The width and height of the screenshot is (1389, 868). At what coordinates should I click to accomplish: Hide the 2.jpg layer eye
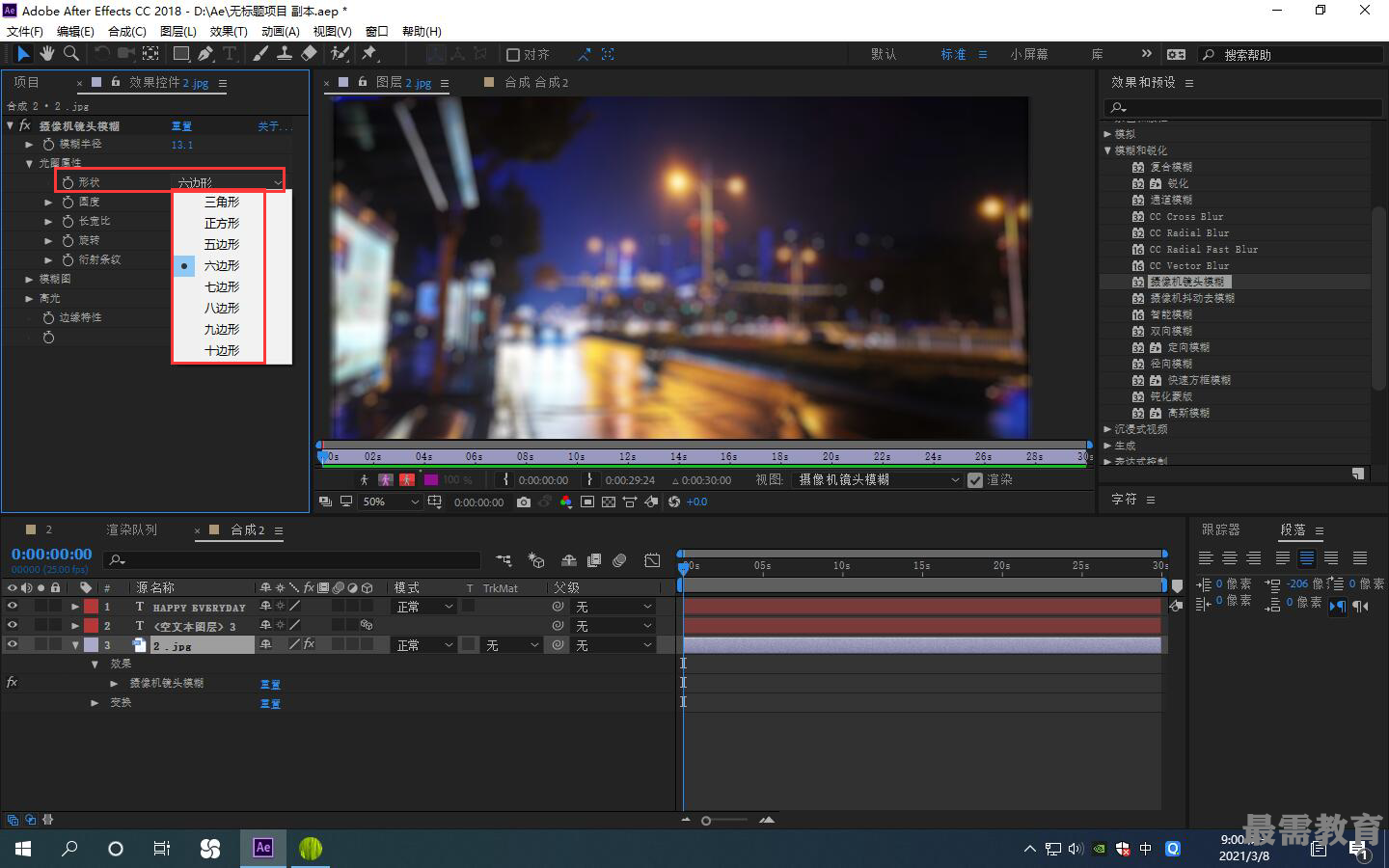[x=13, y=645]
